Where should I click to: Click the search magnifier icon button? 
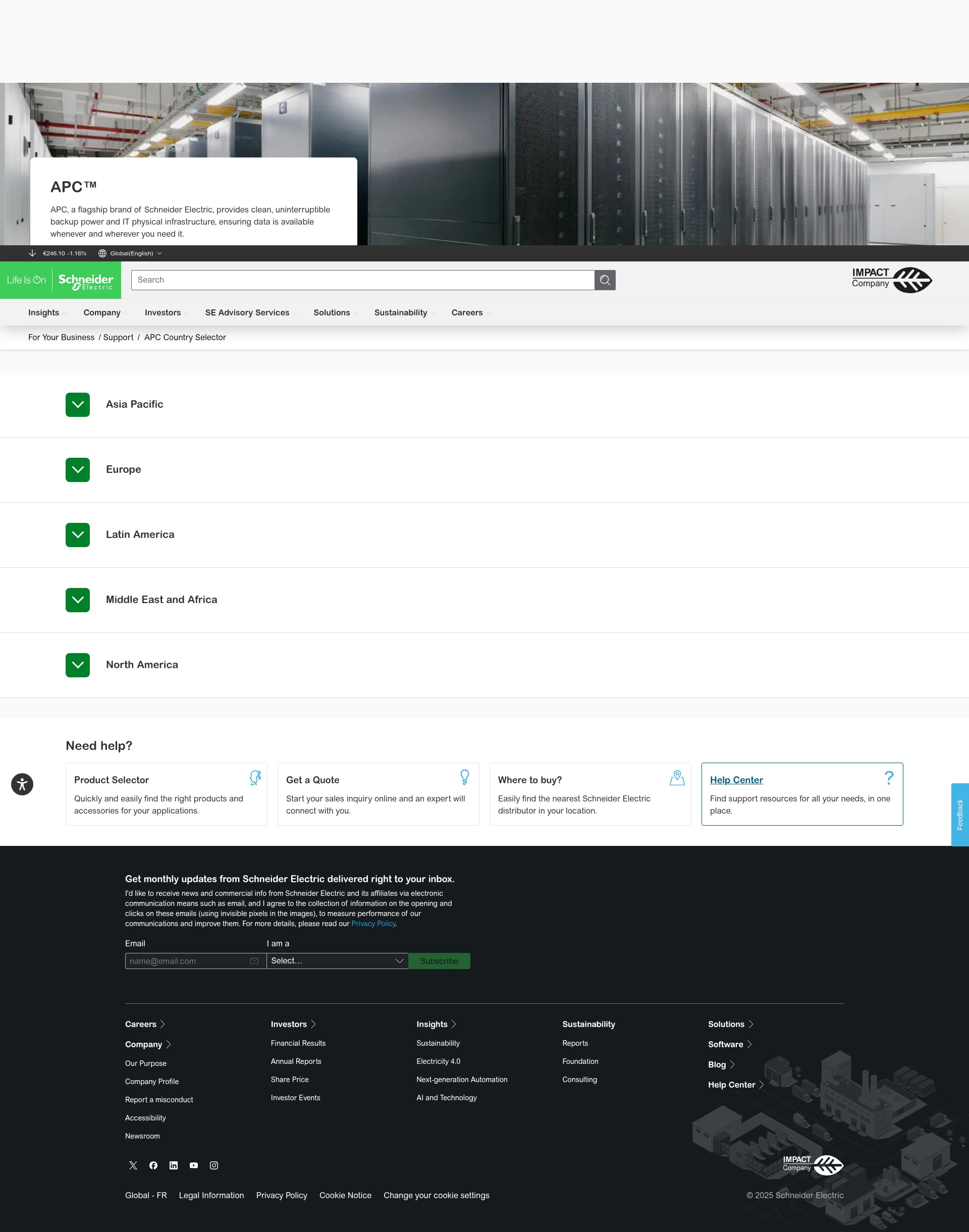pos(605,280)
